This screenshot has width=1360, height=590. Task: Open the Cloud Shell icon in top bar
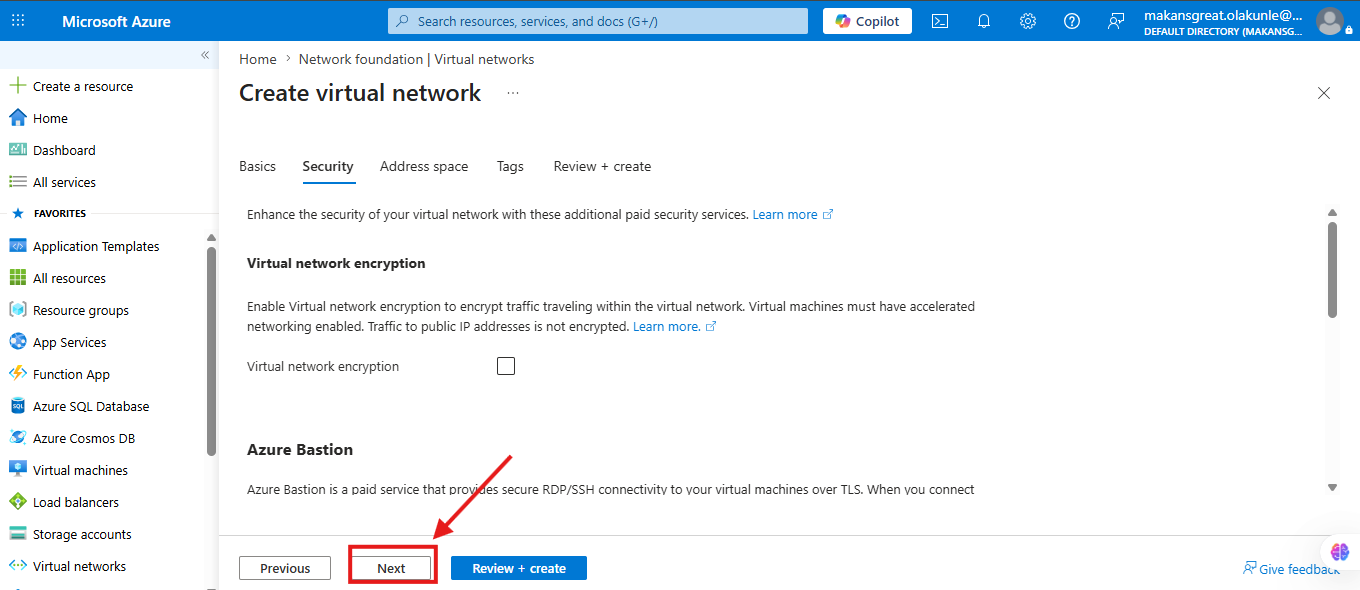click(940, 21)
